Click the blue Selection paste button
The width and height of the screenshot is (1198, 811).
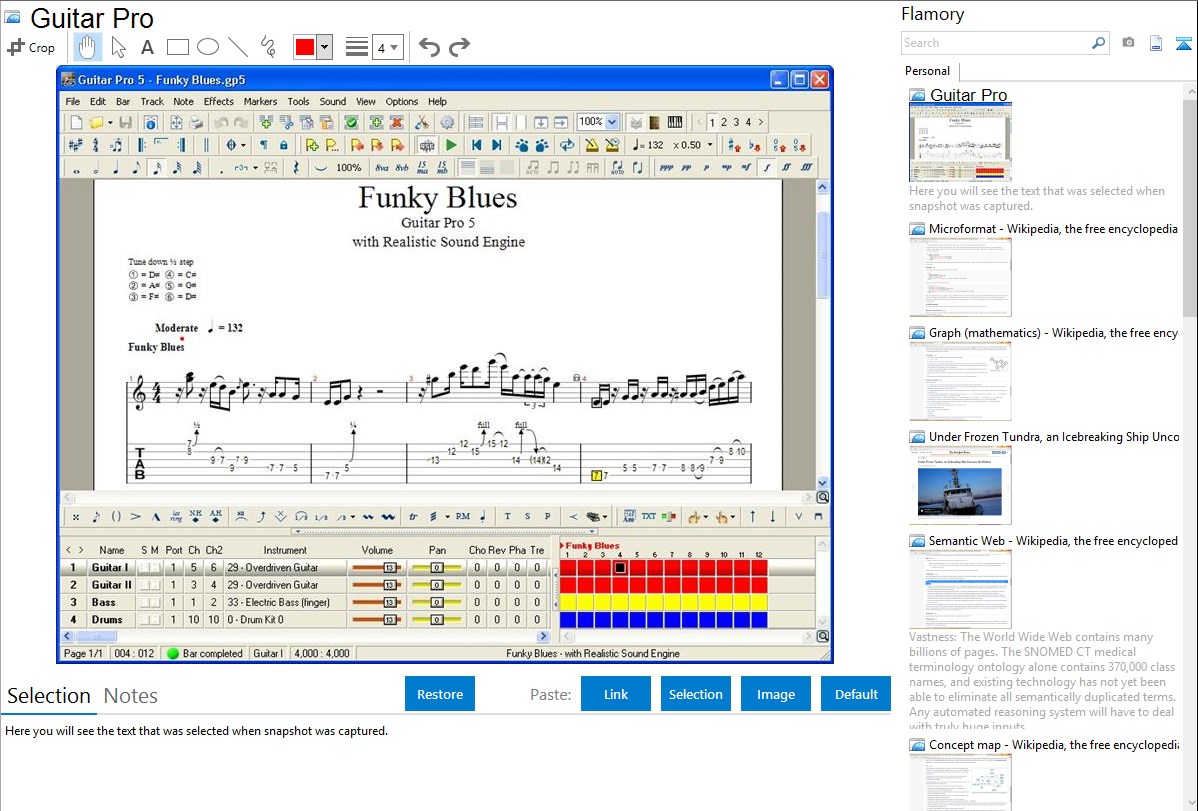point(695,694)
